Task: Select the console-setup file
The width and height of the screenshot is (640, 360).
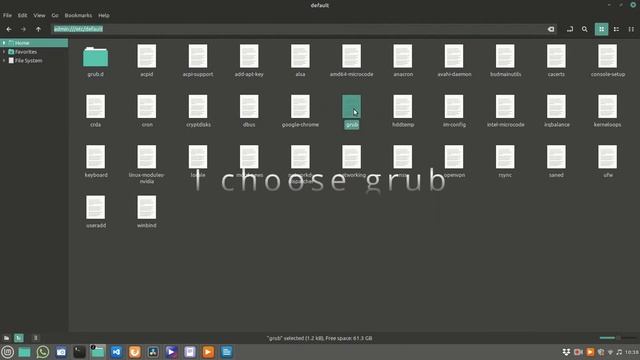Action: (x=608, y=61)
